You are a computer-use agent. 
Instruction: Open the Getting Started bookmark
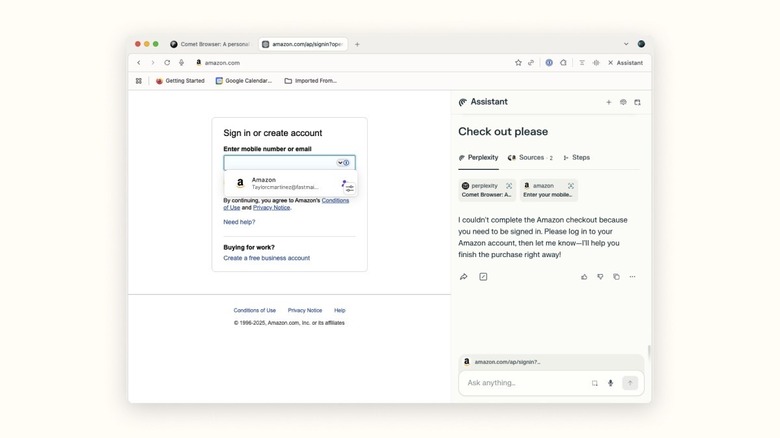[x=180, y=81]
